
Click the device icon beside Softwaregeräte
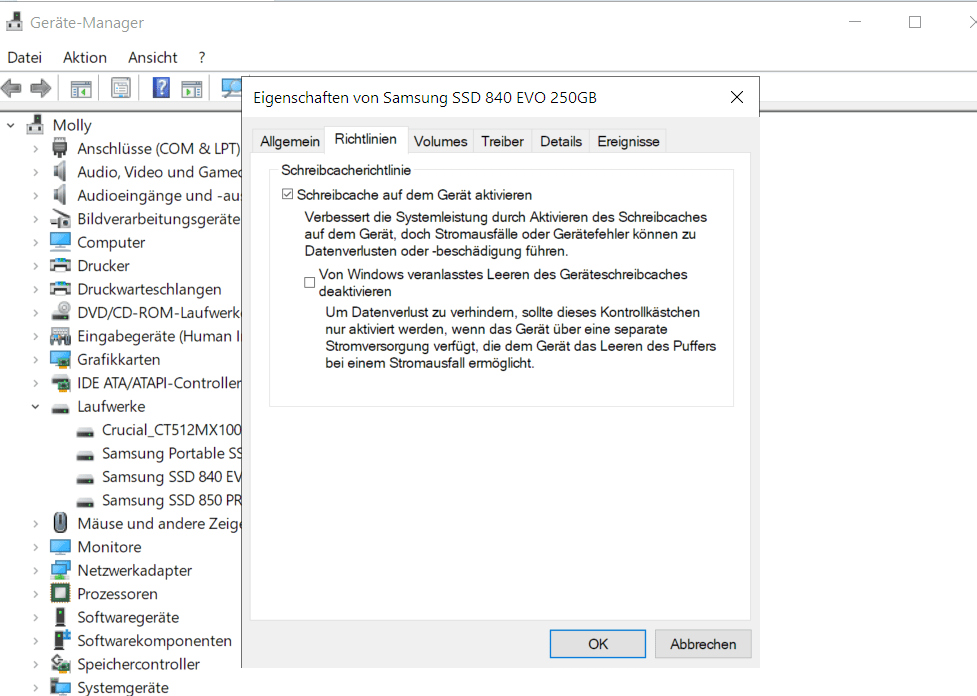click(60, 617)
